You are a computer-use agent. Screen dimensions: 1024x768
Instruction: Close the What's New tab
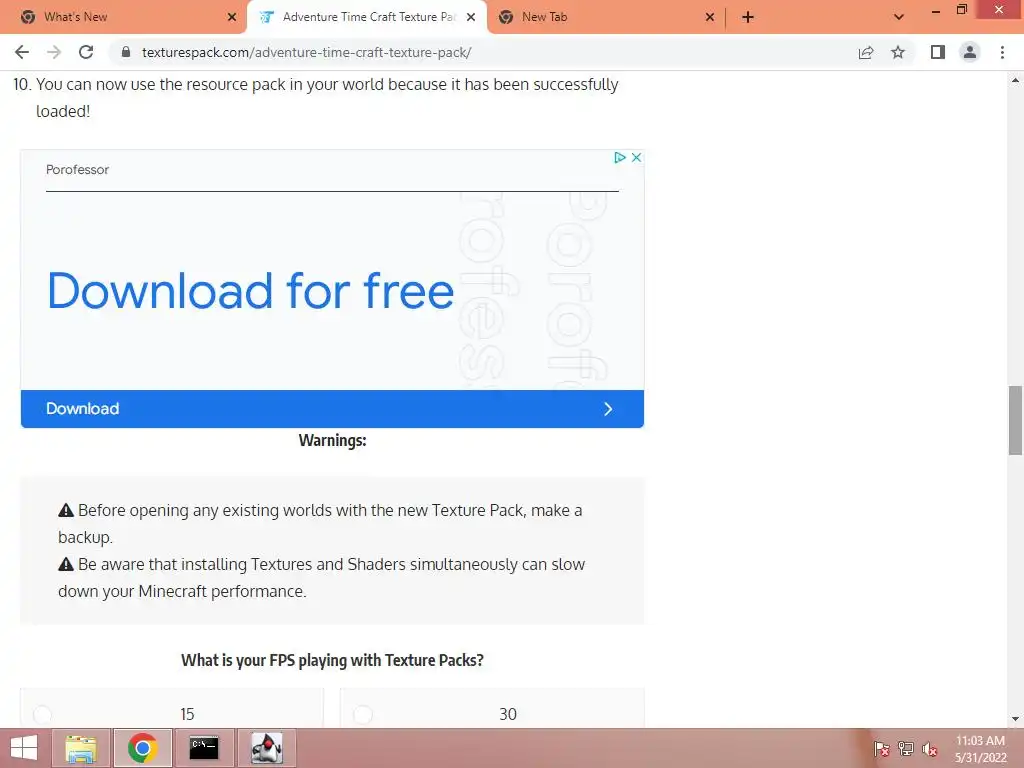tap(232, 17)
